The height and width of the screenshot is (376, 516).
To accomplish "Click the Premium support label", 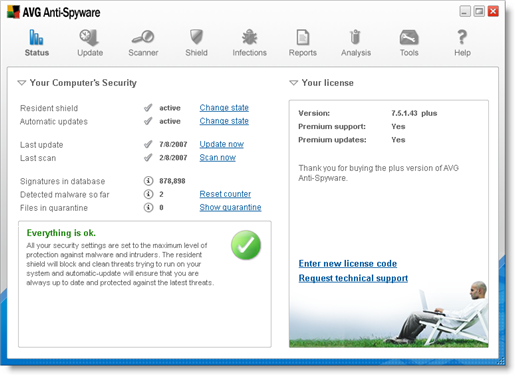I will (x=332, y=127).
